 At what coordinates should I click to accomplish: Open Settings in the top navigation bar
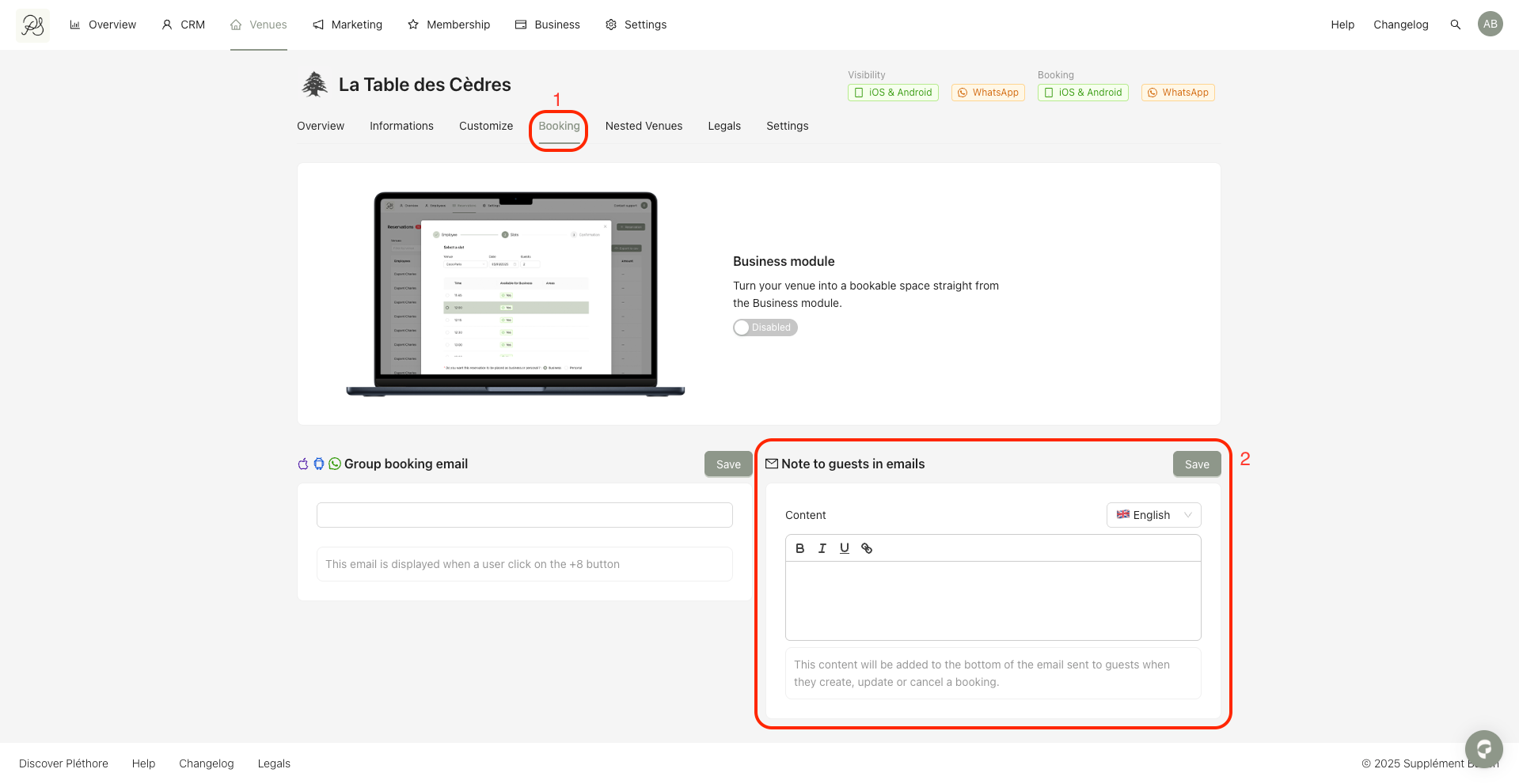[x=636, y=25]
